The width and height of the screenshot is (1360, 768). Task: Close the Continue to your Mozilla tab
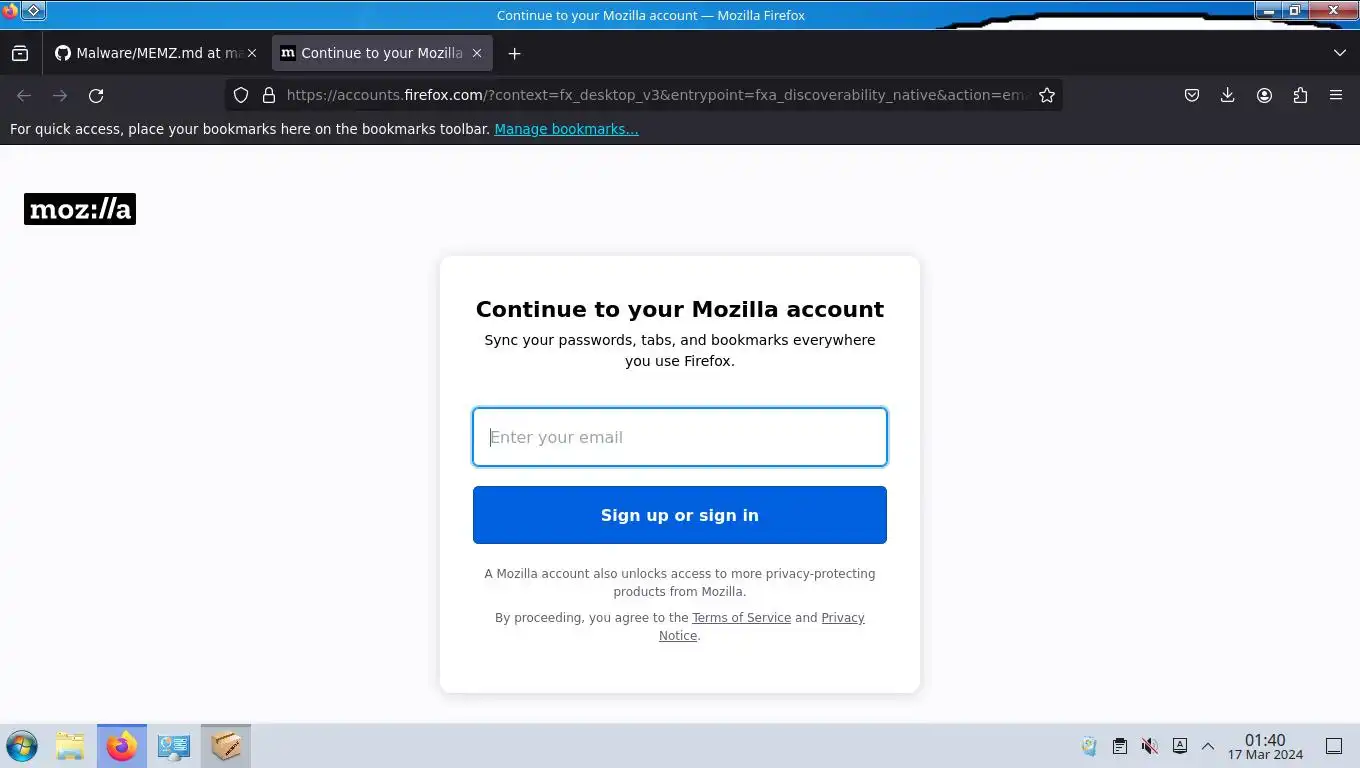click(477, 53)
